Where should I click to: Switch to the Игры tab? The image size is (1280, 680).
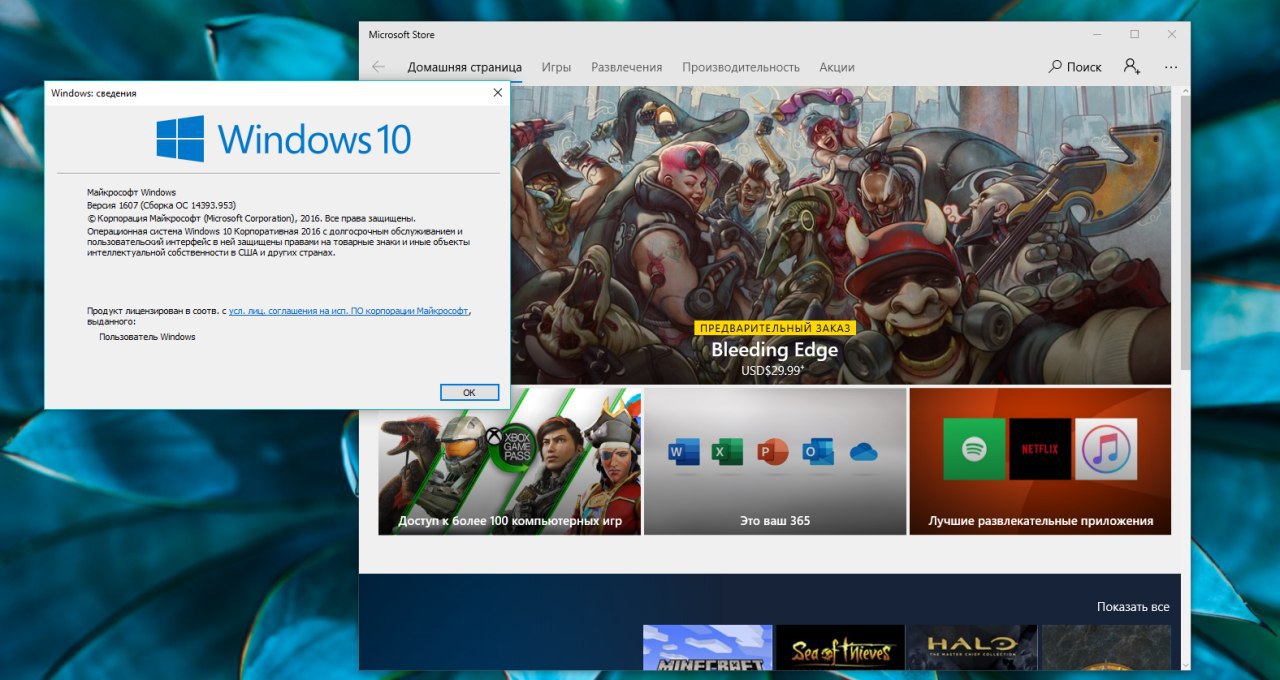click(x=556, y=67)
